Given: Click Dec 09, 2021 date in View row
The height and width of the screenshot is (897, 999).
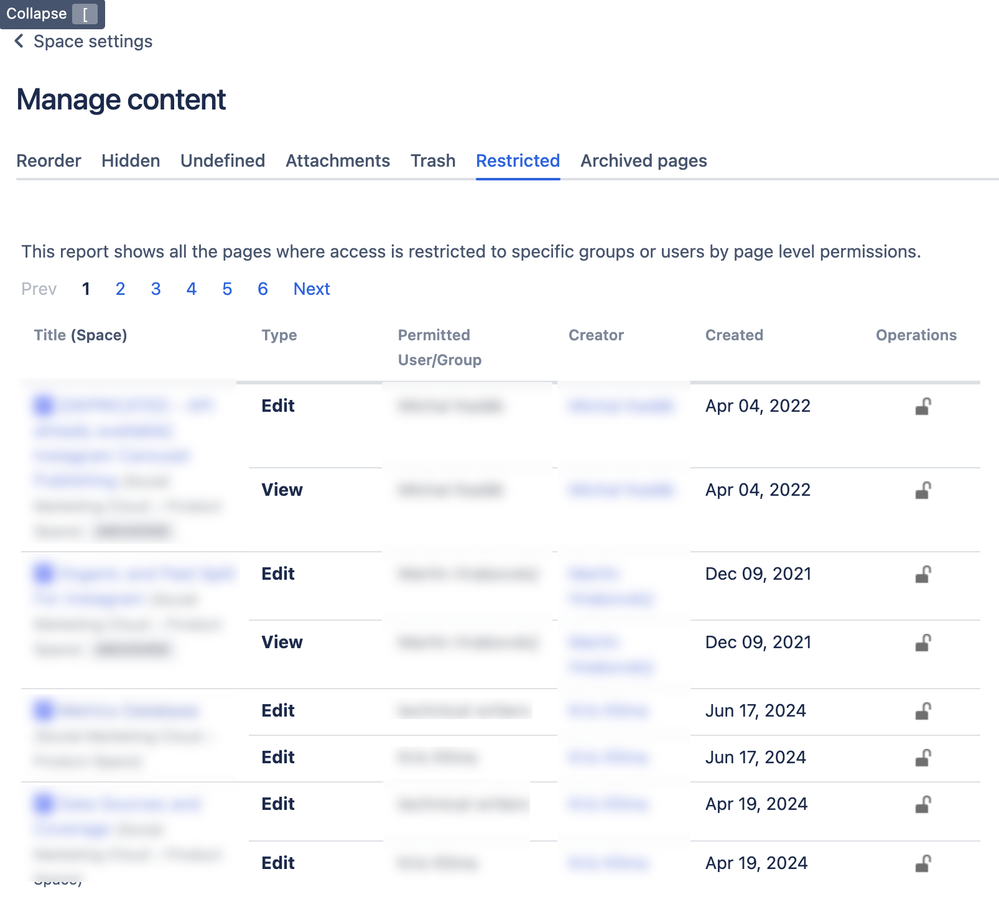Looking at the screenshot, I should click(x=758, y=642).
